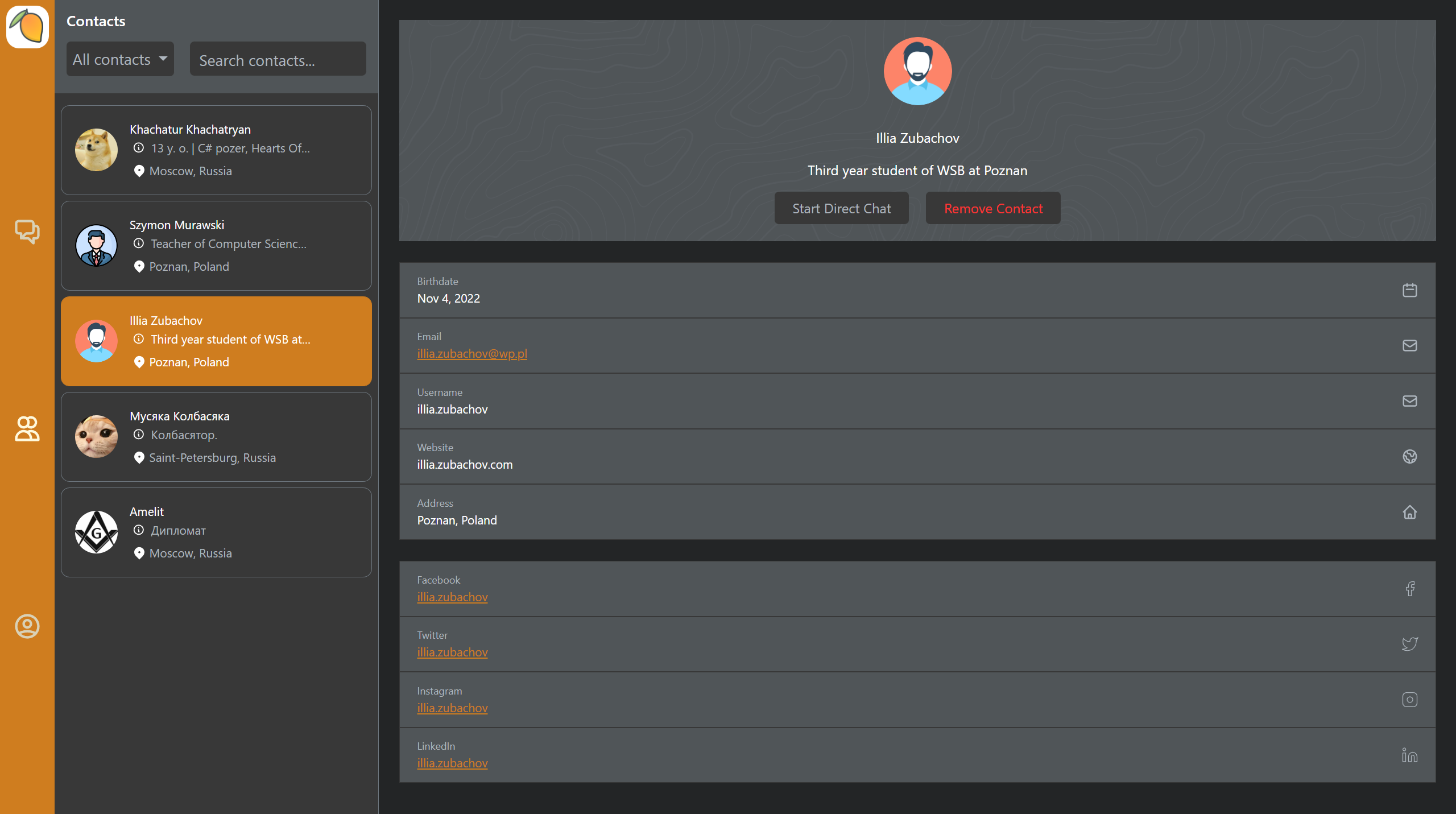The width and height of the screenshot is (1456, 814).
Task: Open the chats section from sidebar
Action: [x=27, y=232]
